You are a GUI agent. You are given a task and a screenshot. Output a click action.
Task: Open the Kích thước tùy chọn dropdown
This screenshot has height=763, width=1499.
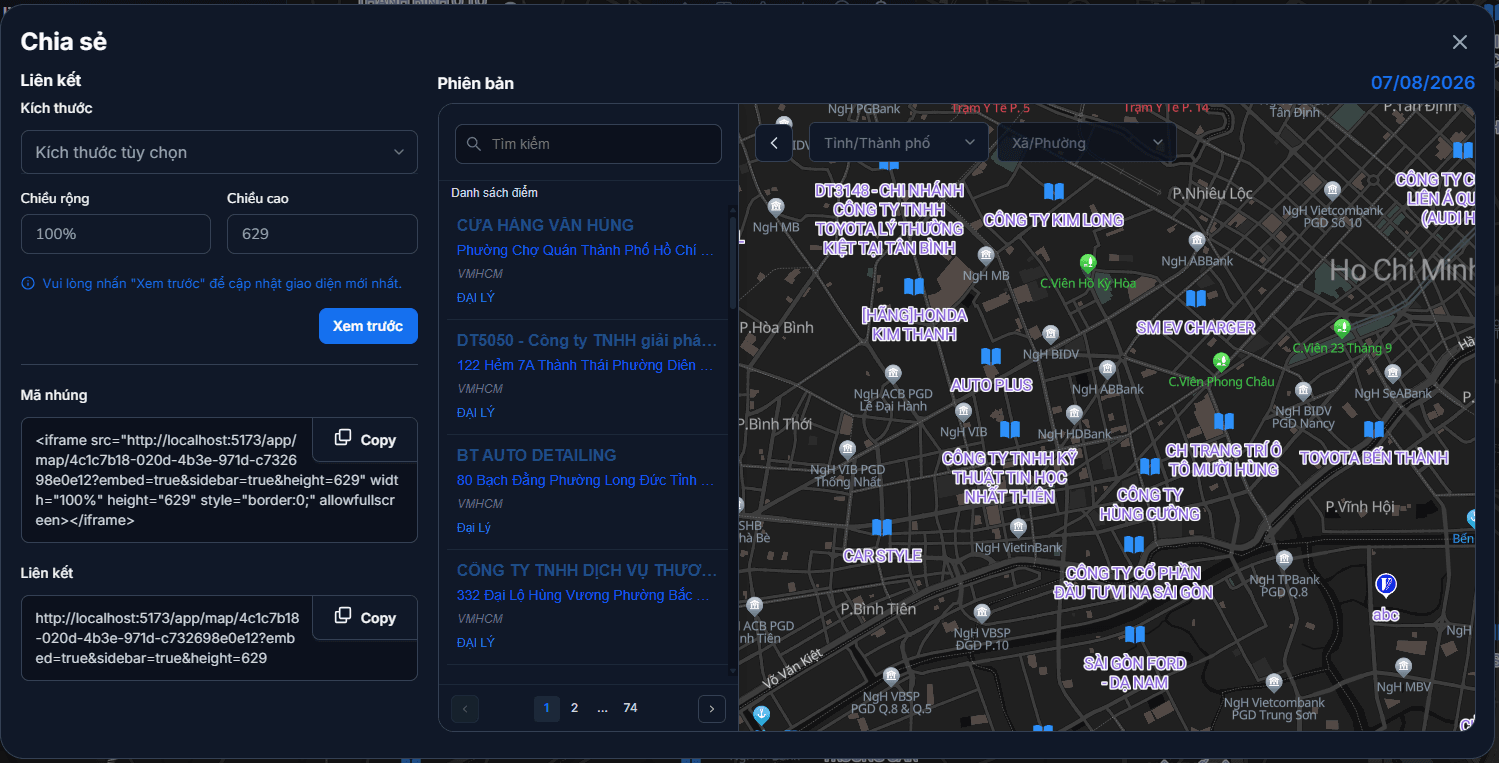click(x=219, y=152)
